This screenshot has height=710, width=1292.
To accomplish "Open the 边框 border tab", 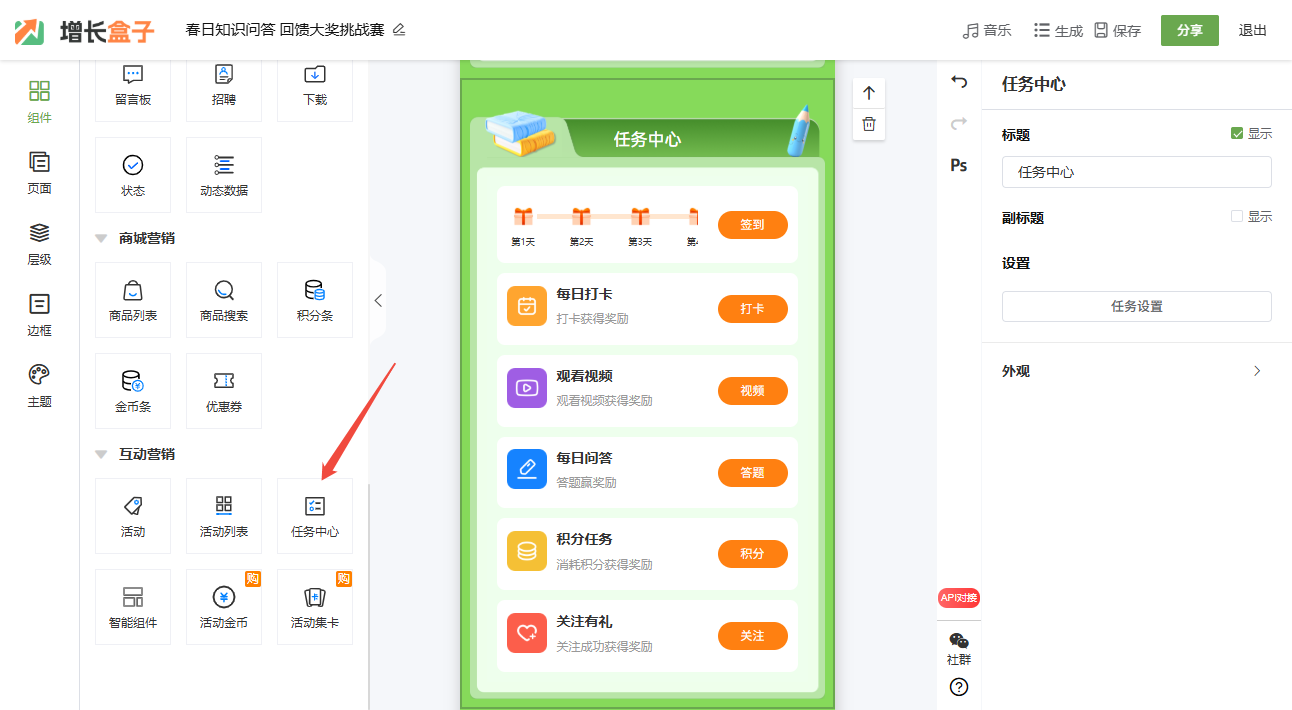I will (39, 315).
